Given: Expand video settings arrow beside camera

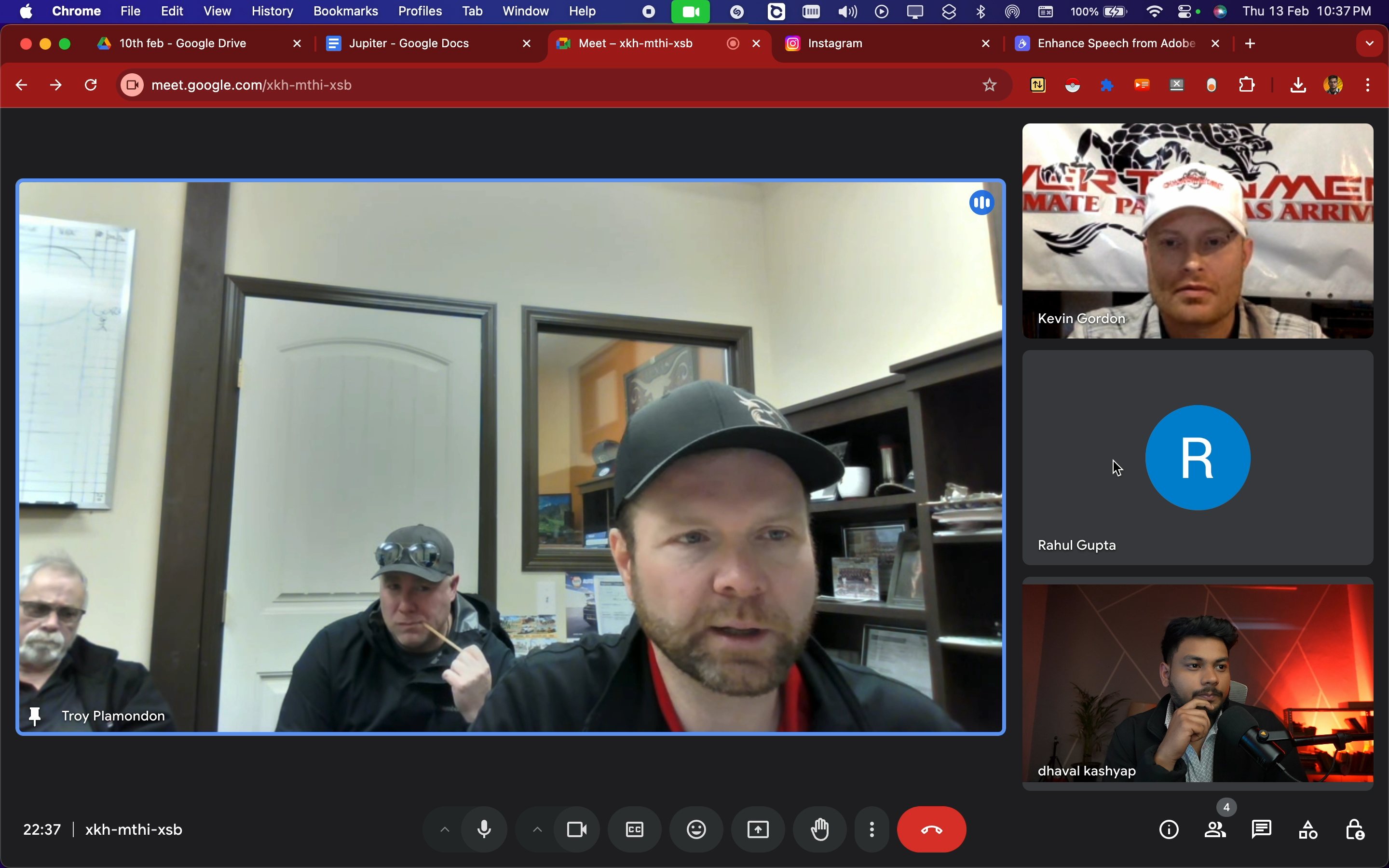Looking at the screenshot, I should 537,829.
